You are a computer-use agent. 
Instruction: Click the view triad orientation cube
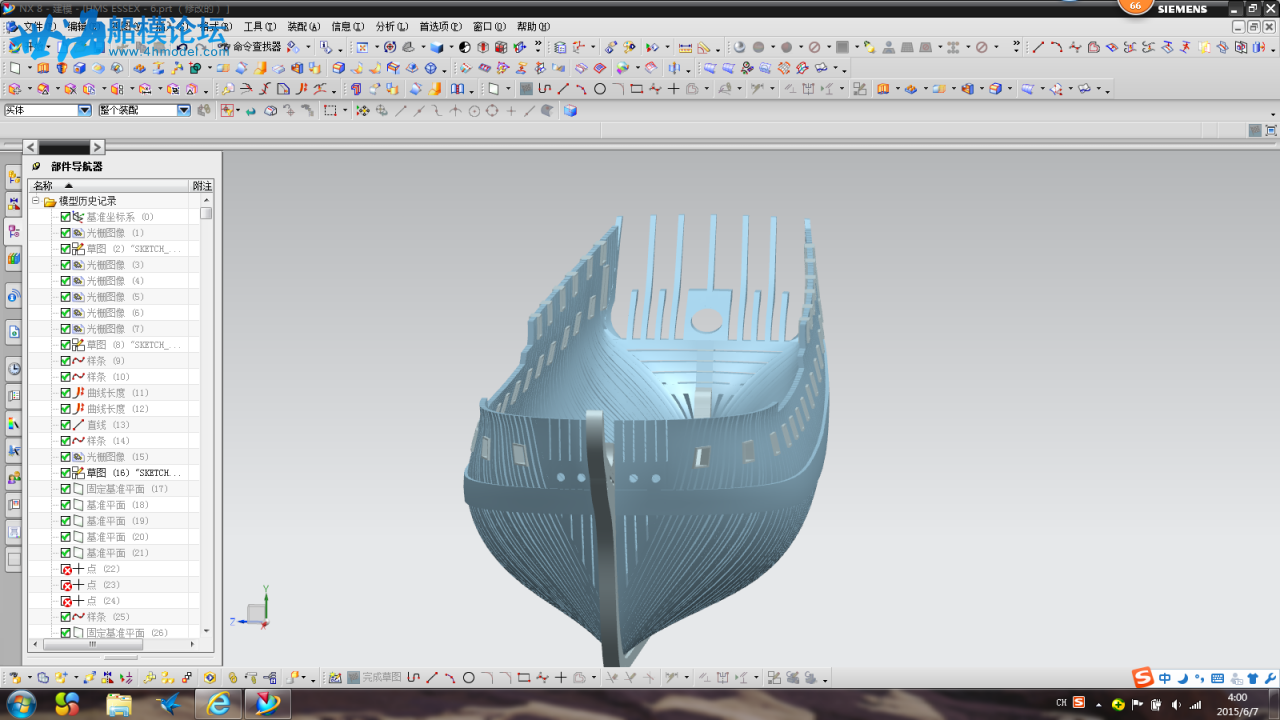pos(257,612)
